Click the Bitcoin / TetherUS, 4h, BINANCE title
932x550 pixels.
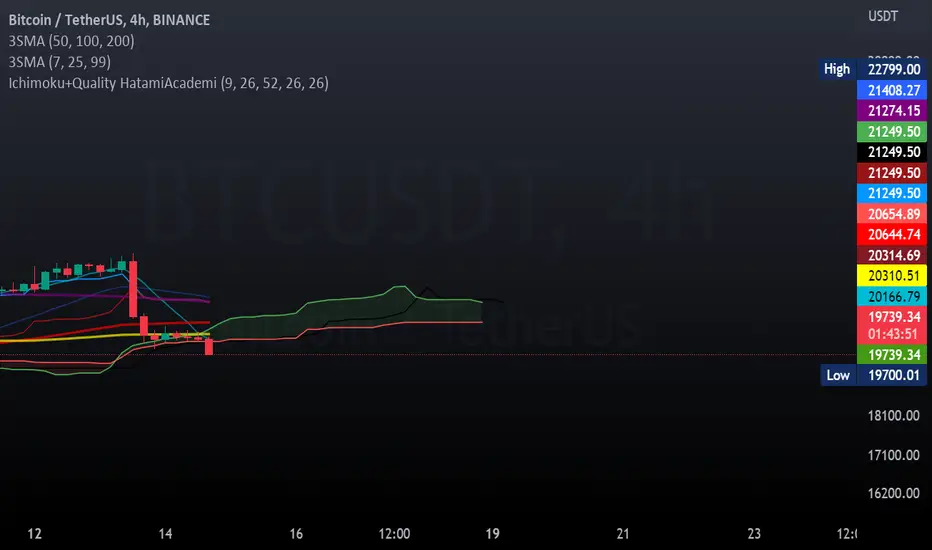pyautogui.click(x=109, y=20)
